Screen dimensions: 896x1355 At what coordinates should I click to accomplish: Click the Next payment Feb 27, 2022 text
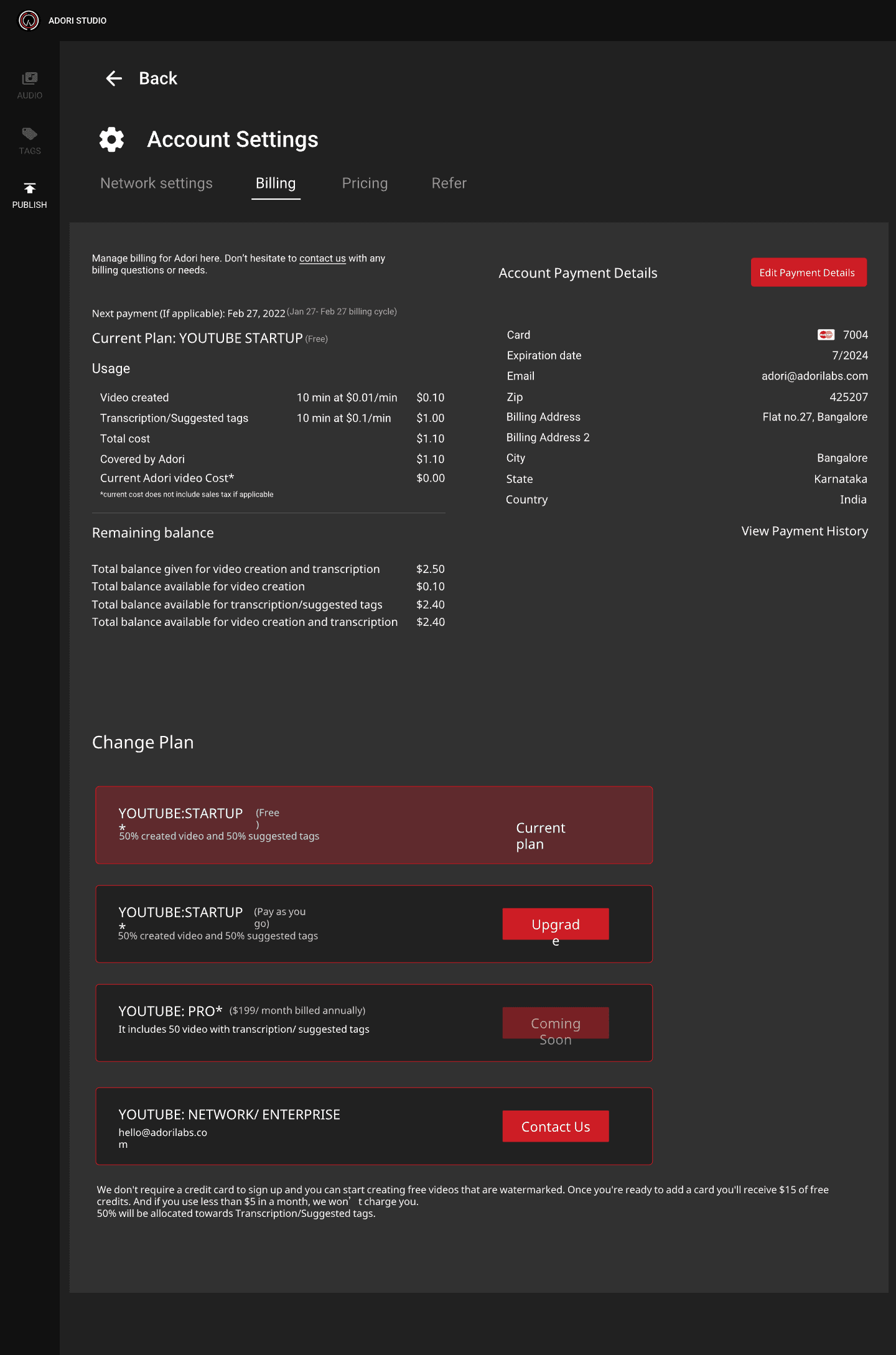tap(189, 314)
